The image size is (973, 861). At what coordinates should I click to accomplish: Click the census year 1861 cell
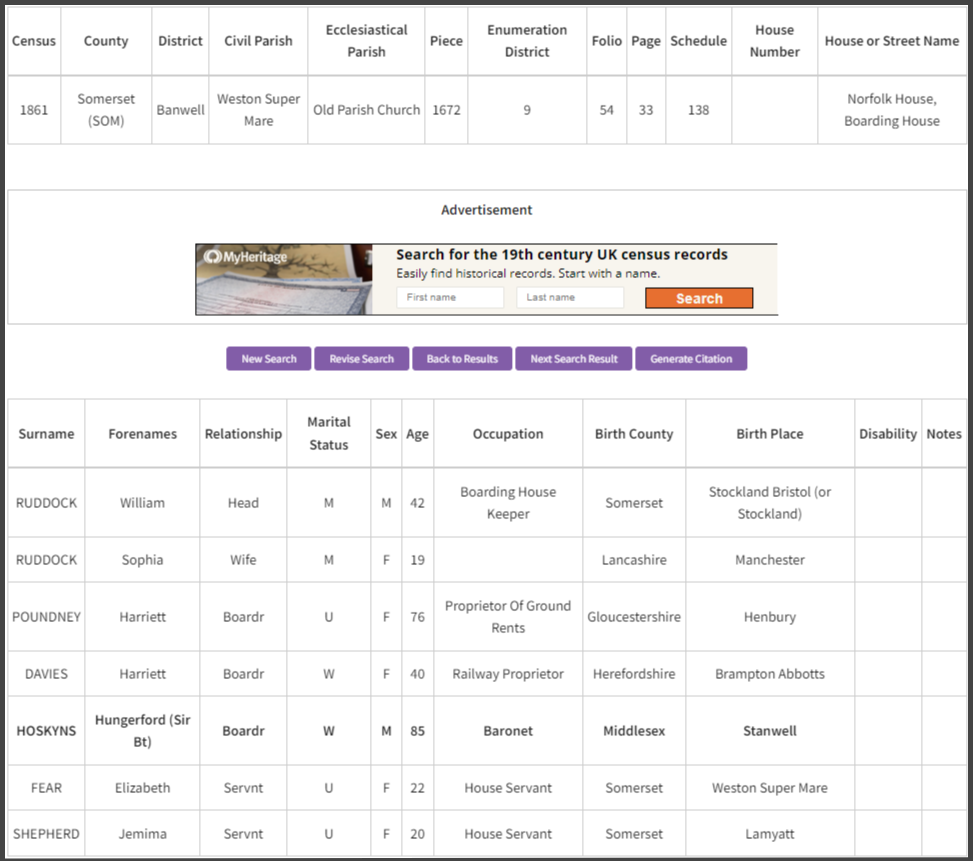34,110
